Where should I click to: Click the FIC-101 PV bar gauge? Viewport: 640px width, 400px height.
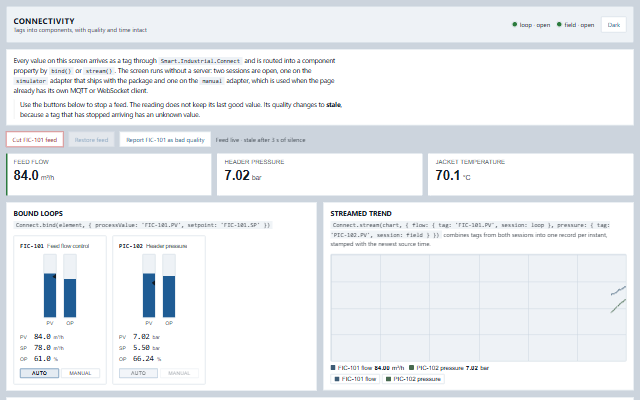[50, 286]
